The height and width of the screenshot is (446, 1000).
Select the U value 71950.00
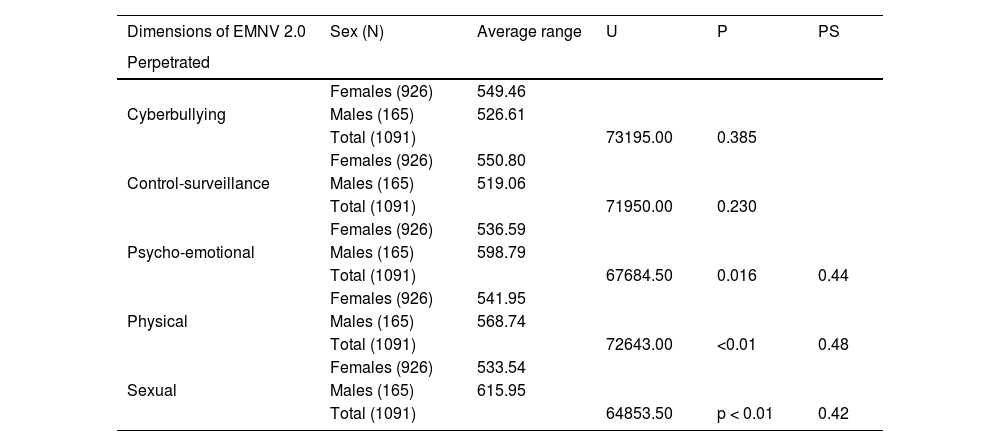tap(639, 206)
